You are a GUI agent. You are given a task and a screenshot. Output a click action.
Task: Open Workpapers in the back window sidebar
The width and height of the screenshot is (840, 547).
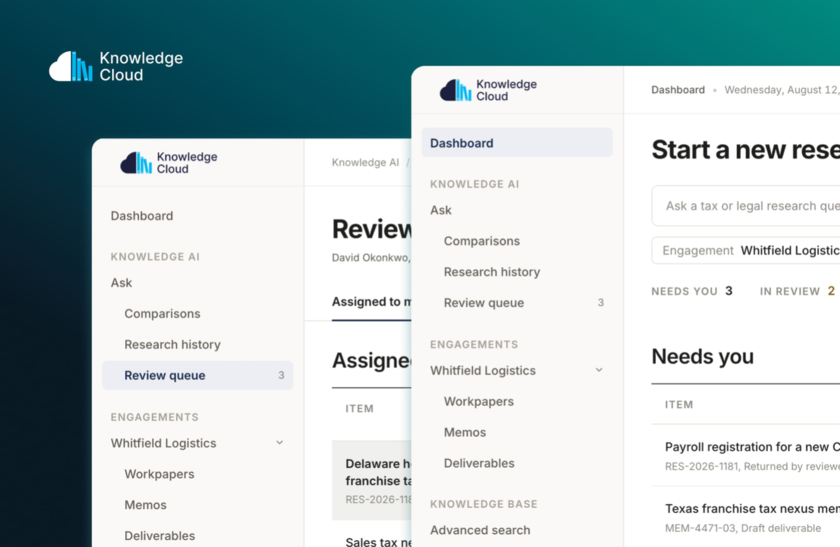pyautogui.click(x=159, y=474)
